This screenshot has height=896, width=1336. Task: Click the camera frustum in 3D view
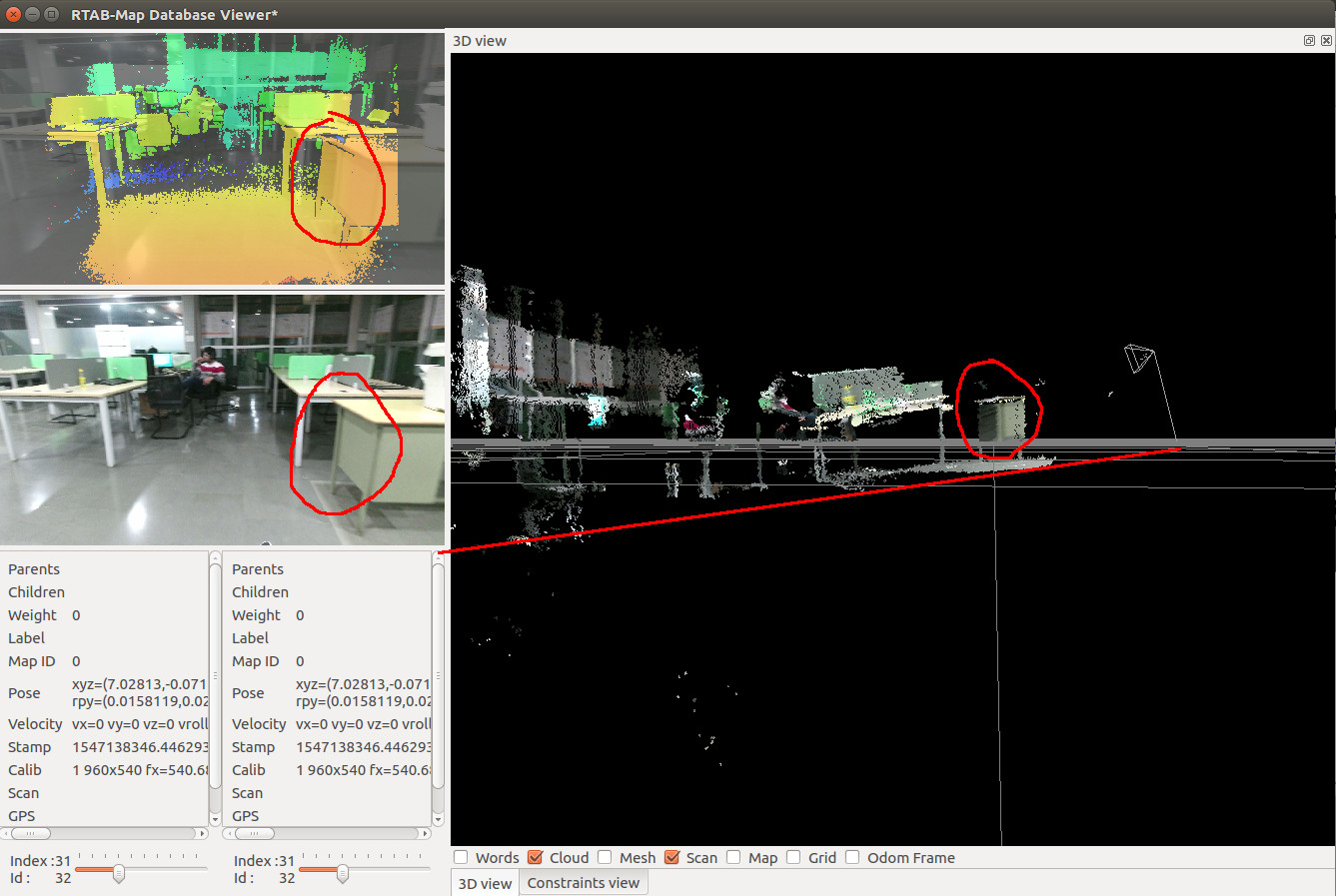[x=1138, y=358]
